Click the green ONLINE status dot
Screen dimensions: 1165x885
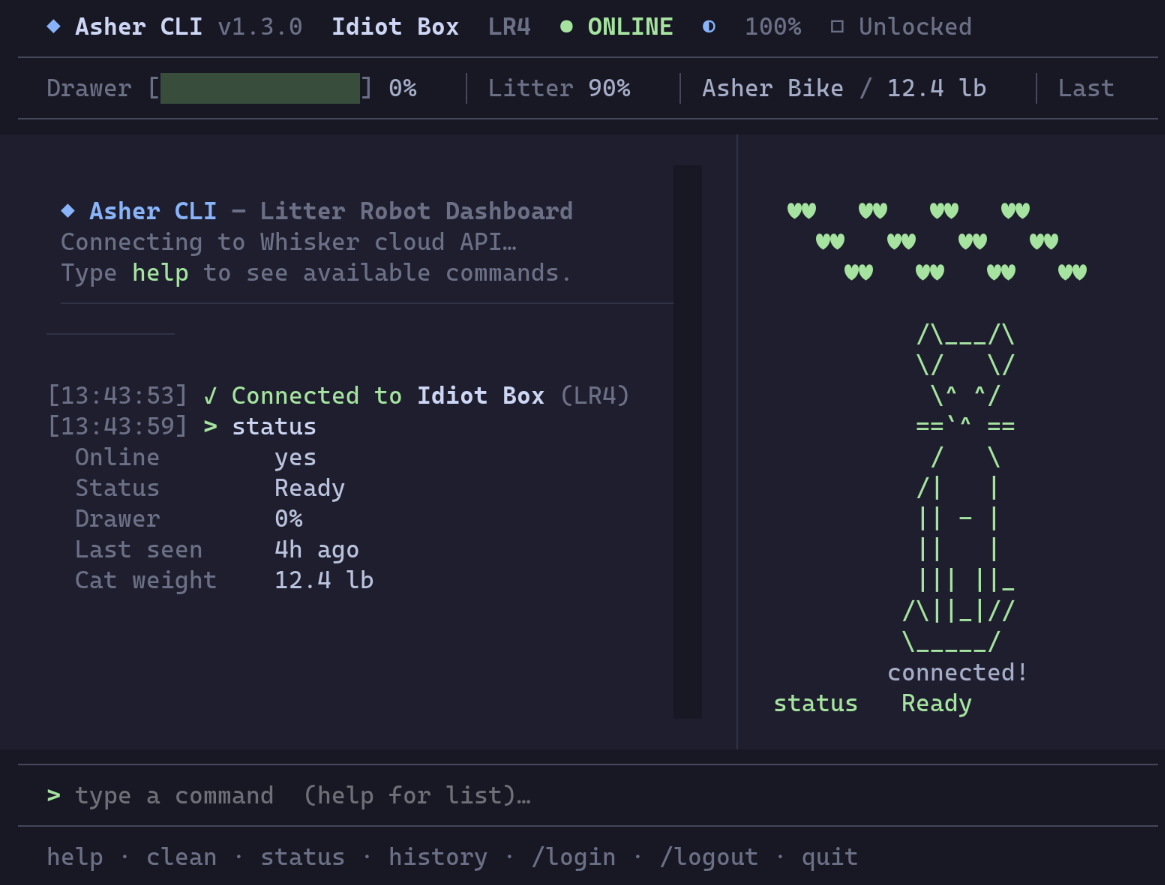point(566,27)
